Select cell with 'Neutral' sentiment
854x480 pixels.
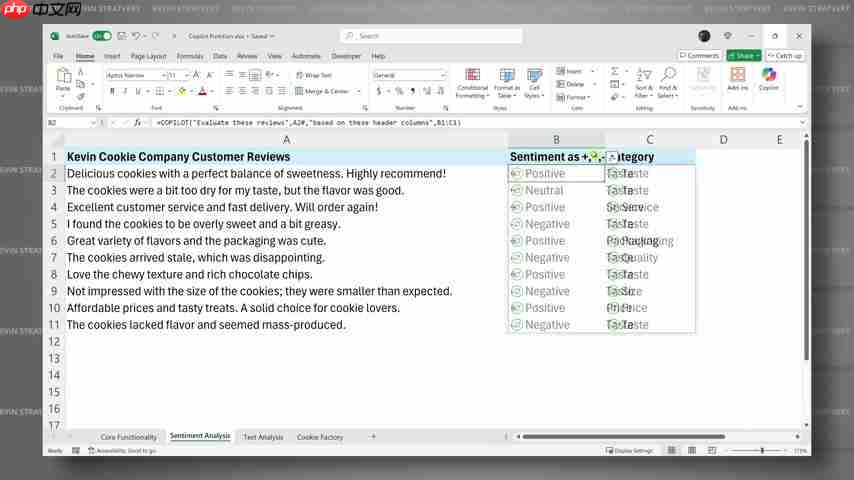pyautogui.click(x=556, y=191)
